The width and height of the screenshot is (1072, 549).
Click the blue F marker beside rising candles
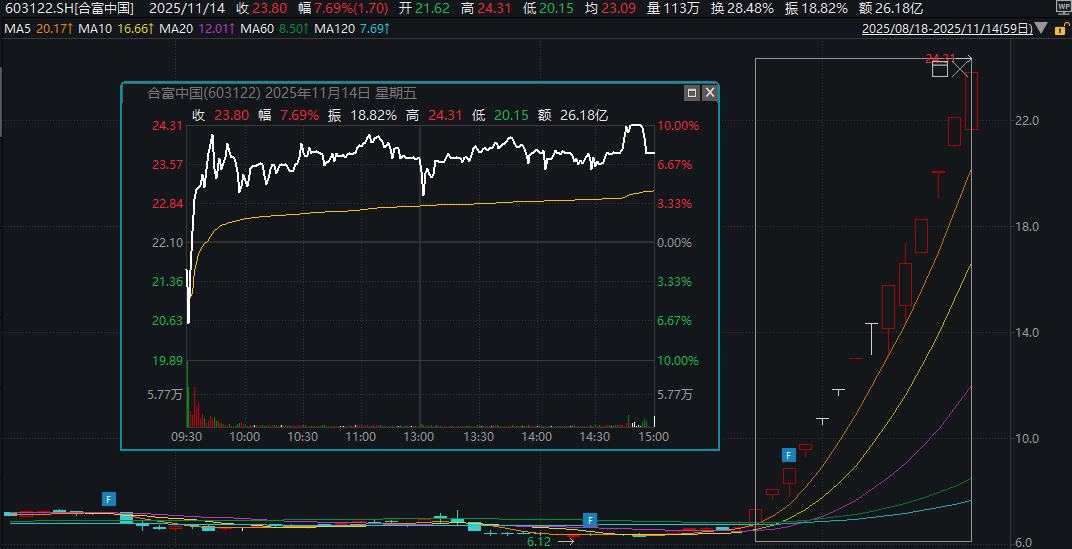(x=788, y=455)
